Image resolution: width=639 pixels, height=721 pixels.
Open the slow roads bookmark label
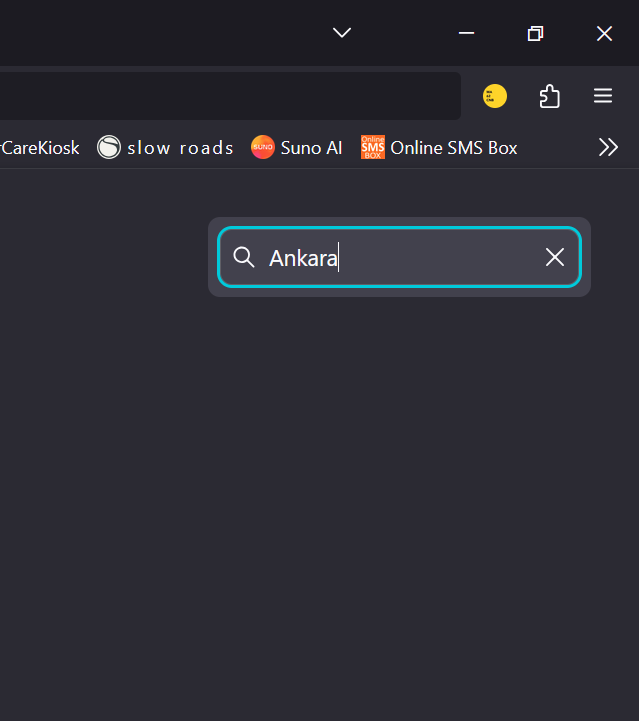(x=180, y=148)
